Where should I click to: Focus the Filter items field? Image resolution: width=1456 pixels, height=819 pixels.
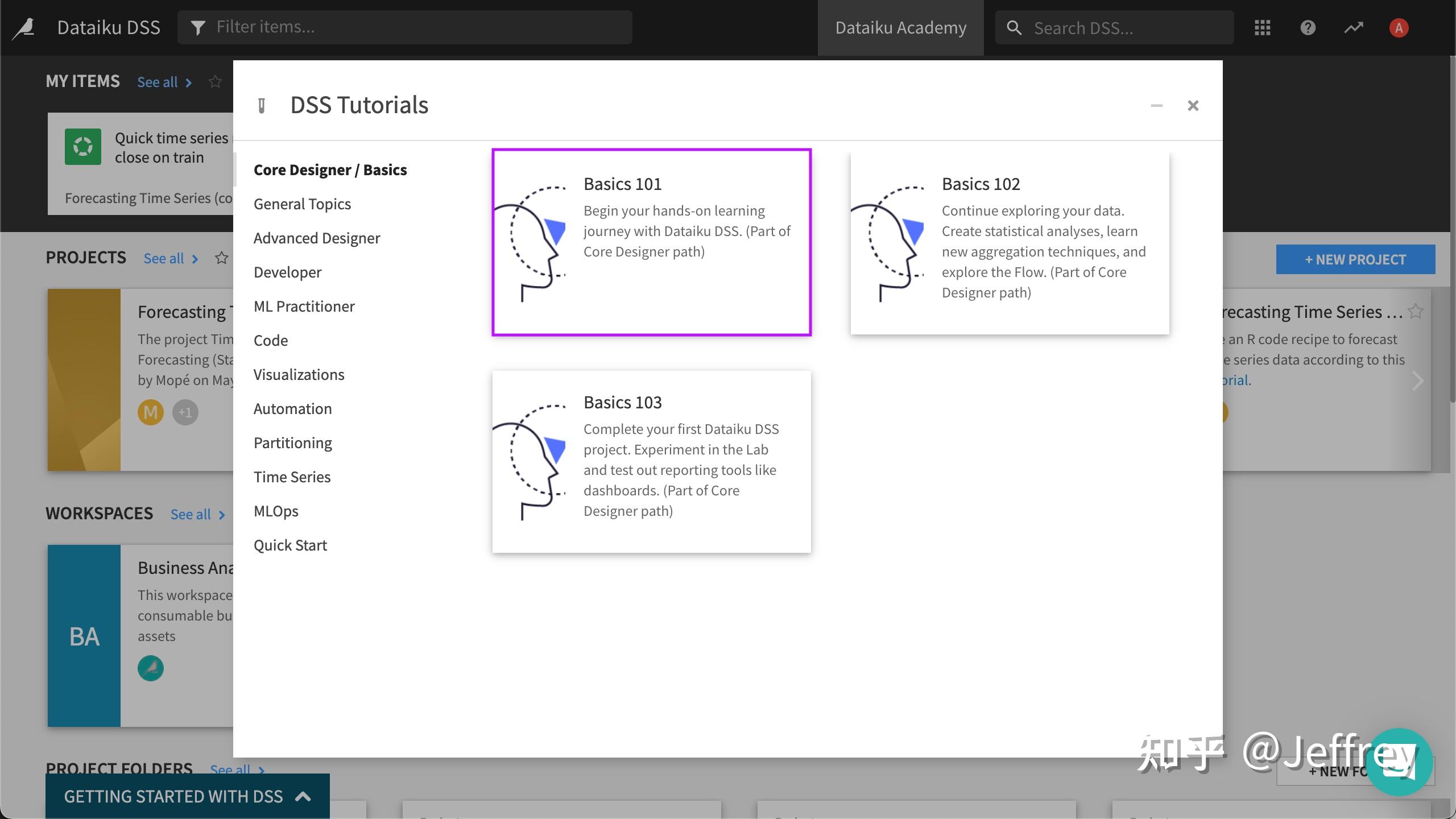click(x=404, y=27)
